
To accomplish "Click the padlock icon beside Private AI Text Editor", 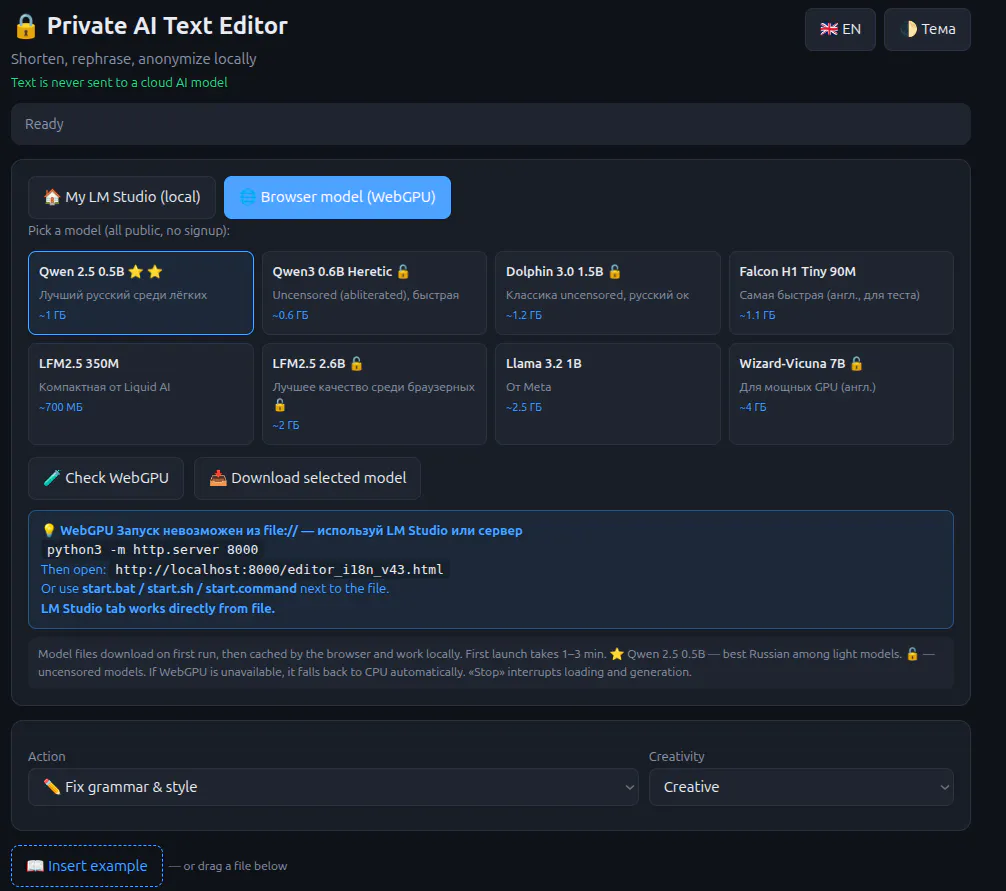I will point(26,26).
